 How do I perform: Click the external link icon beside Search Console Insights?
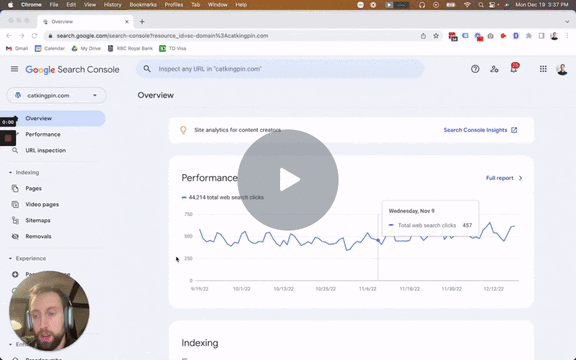coord(514,130)
